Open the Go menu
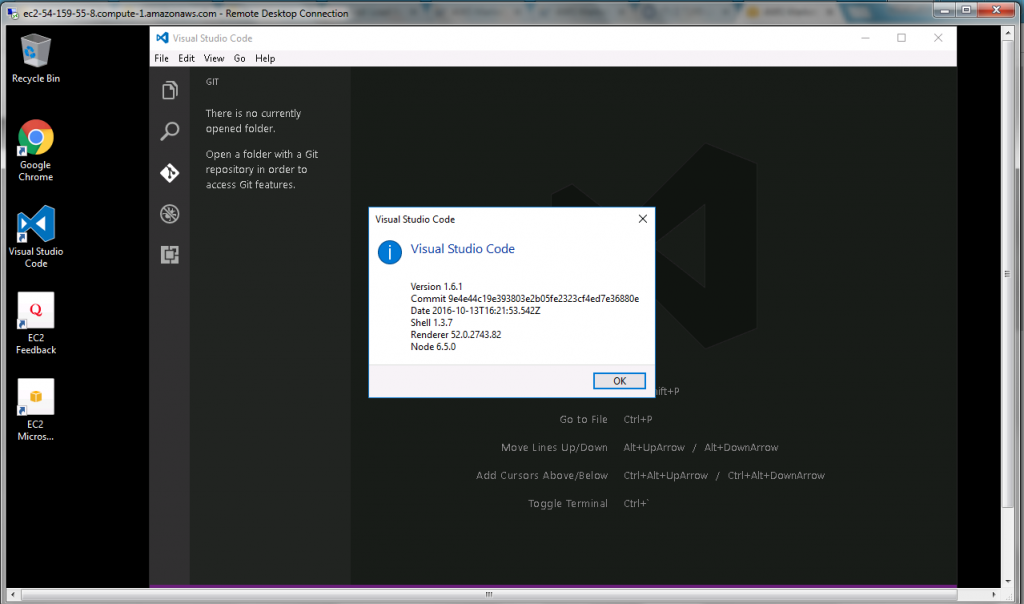 (239, 58)
